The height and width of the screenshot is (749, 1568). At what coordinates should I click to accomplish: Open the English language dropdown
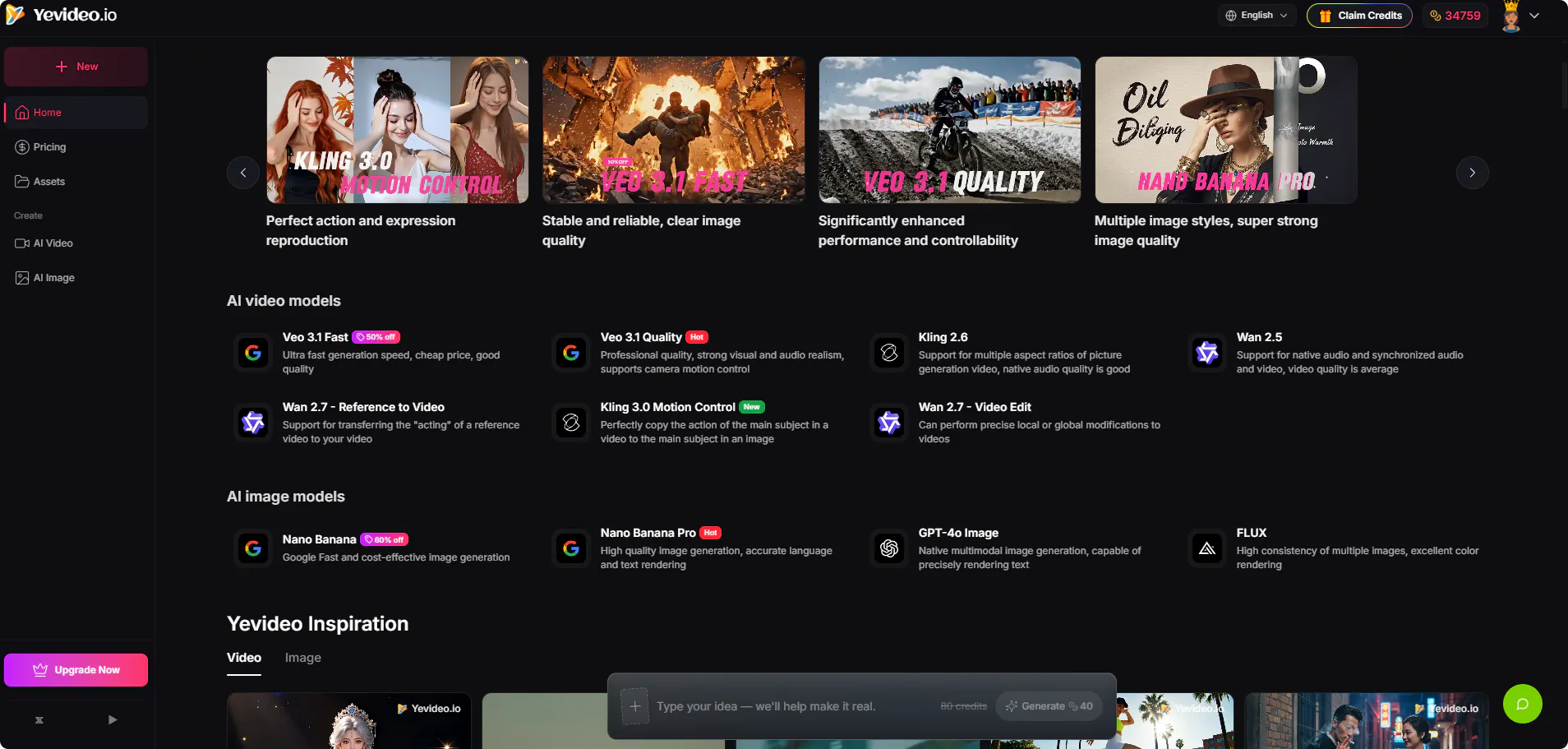pyautogui.click(x=1257, y=16)
